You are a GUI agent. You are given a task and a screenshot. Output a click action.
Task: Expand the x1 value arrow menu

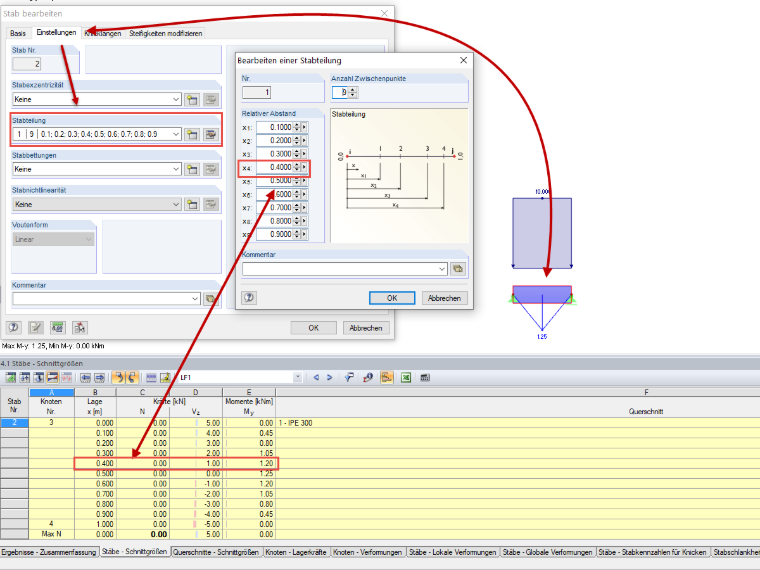[x=304, y=127]
